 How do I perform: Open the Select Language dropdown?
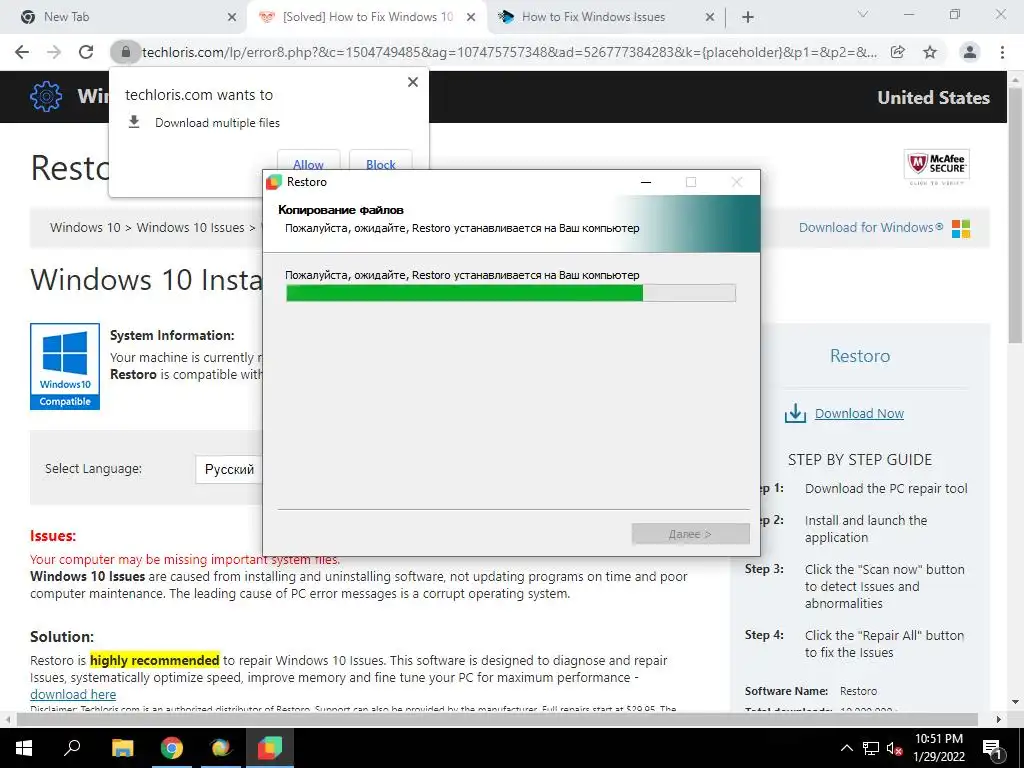229,469
